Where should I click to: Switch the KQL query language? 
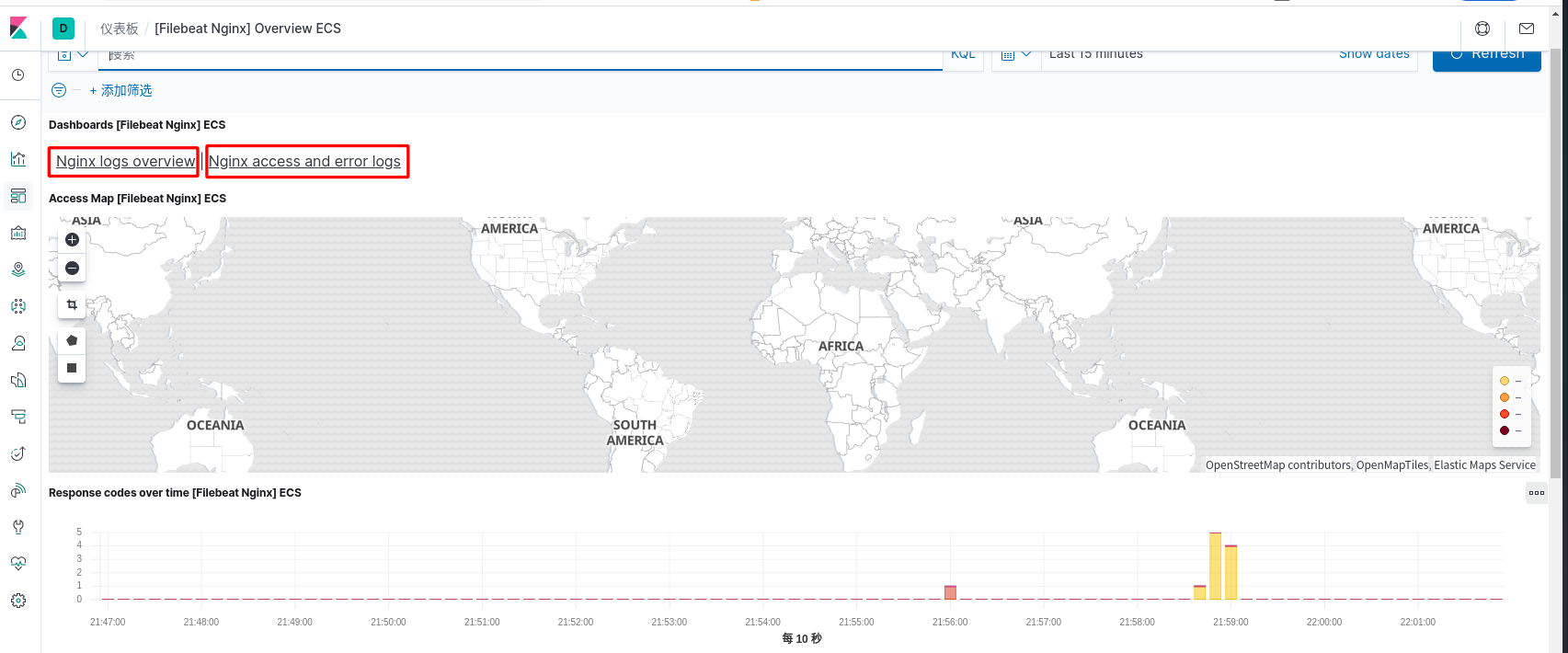(x=963, y=54)
